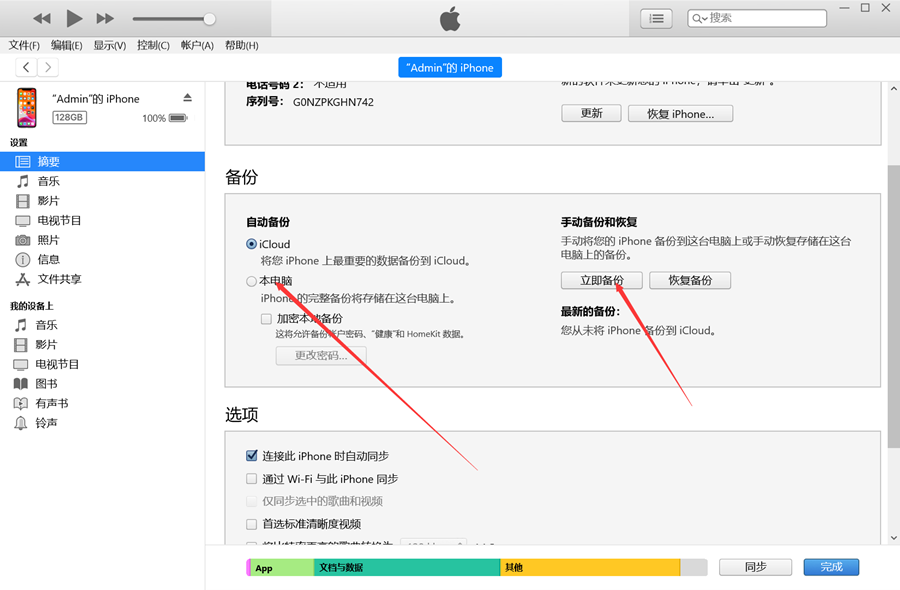Click the scrollbar down arrow

[893, 538]
